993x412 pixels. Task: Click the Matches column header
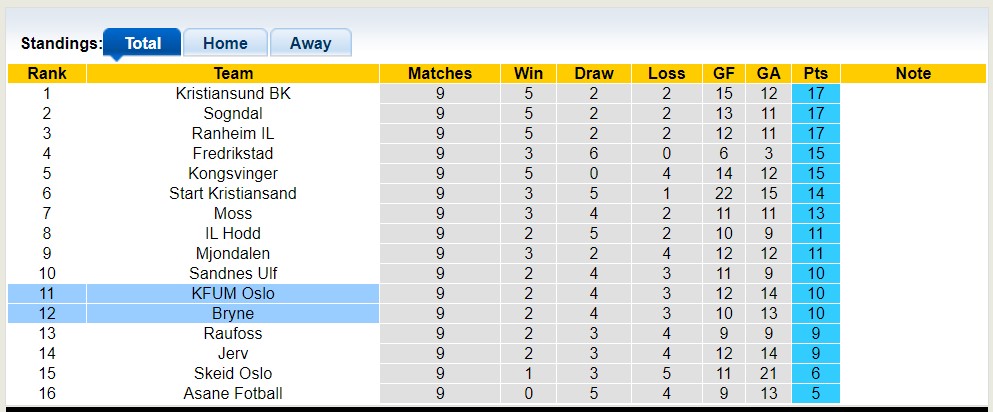pyautogui.click(x=440, y=73)
